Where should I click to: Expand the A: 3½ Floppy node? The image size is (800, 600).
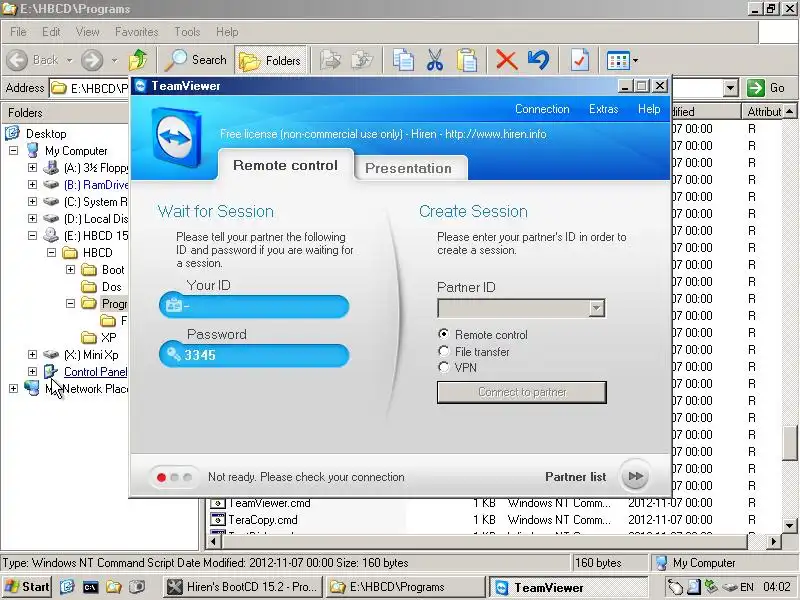click(32, 167)
